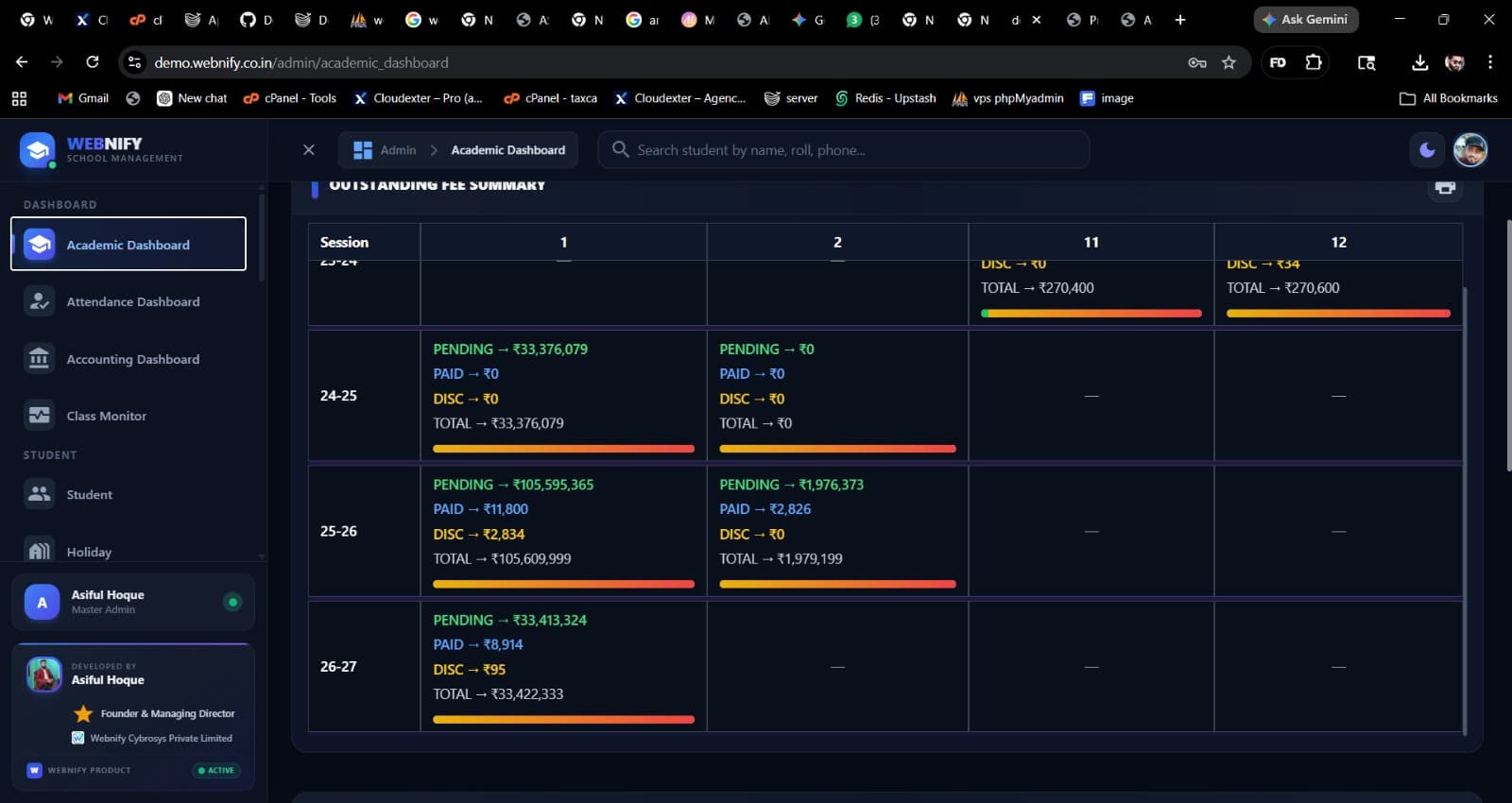
Task: Bookmark this page with star icon
Action: [1228, 62]
